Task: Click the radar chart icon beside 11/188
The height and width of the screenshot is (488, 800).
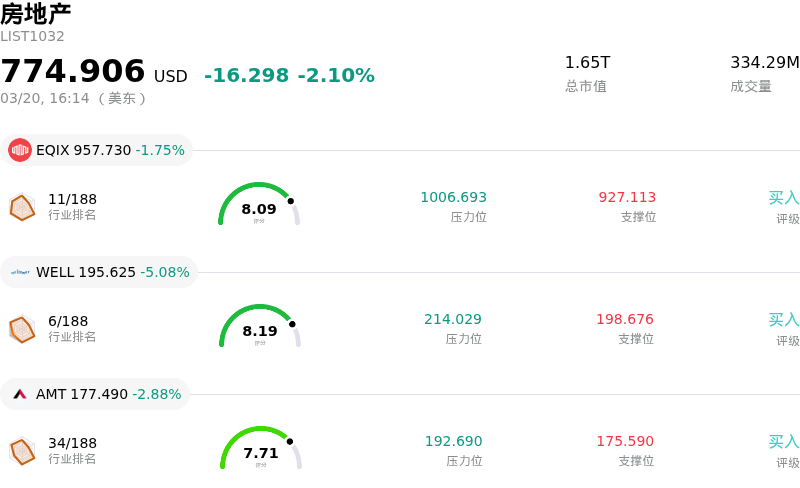Action: [x=22, y=207]
